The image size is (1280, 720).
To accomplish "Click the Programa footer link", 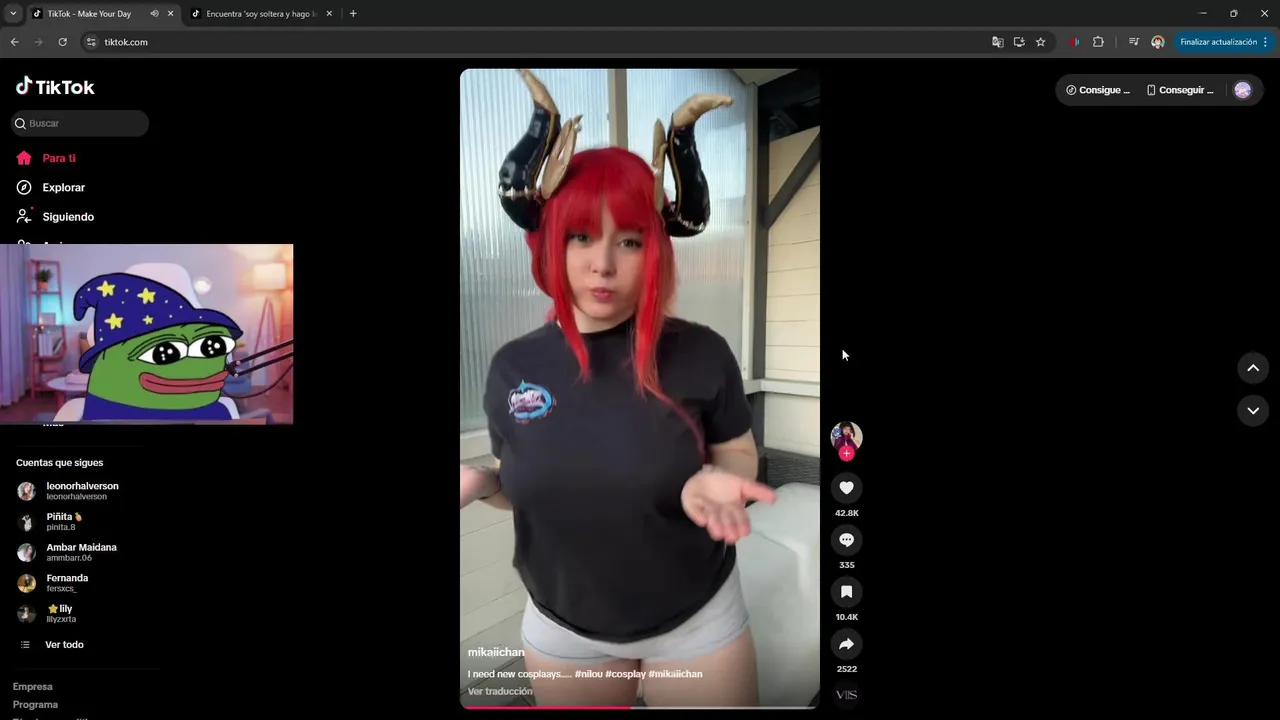I will [35, 705].
